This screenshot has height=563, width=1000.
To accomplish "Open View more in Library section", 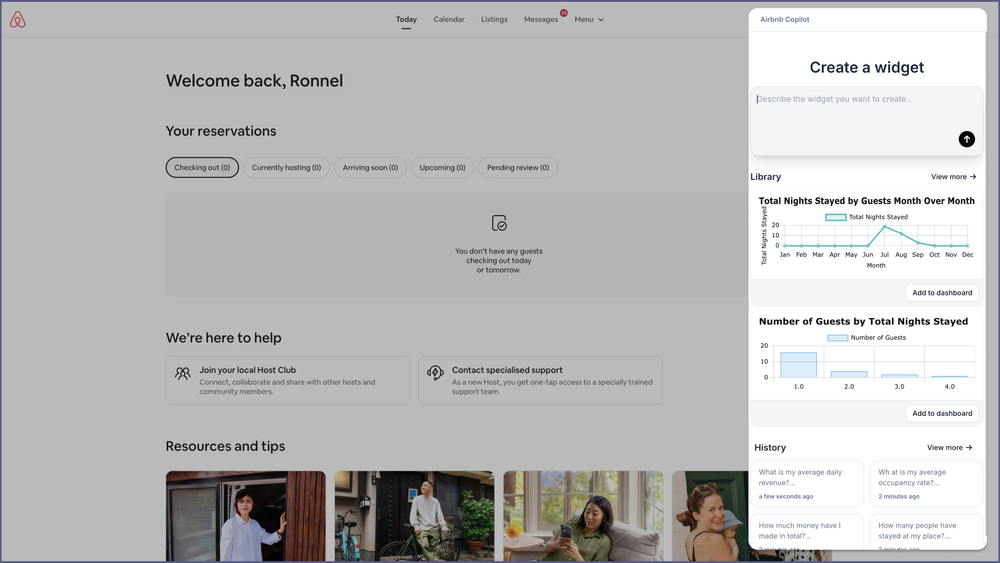I will 953,177.
